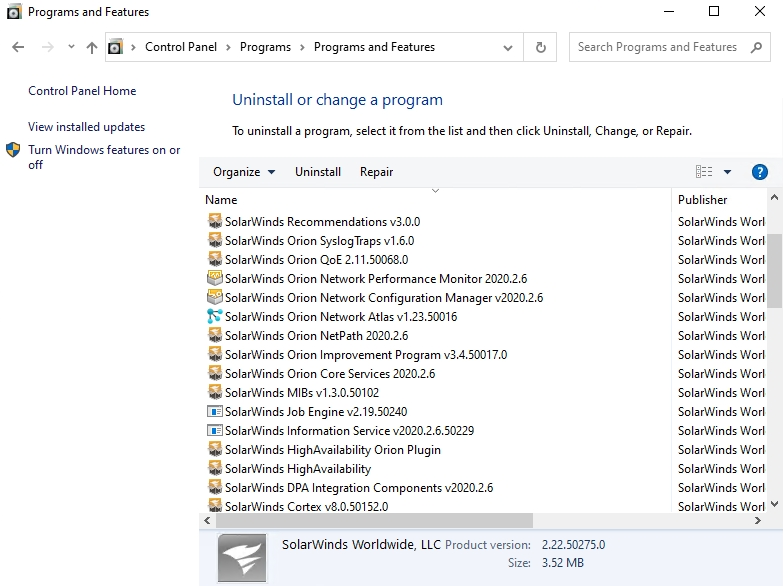Click Repair in the toolbar
The image size is (783, 586).
coord(376,172)
